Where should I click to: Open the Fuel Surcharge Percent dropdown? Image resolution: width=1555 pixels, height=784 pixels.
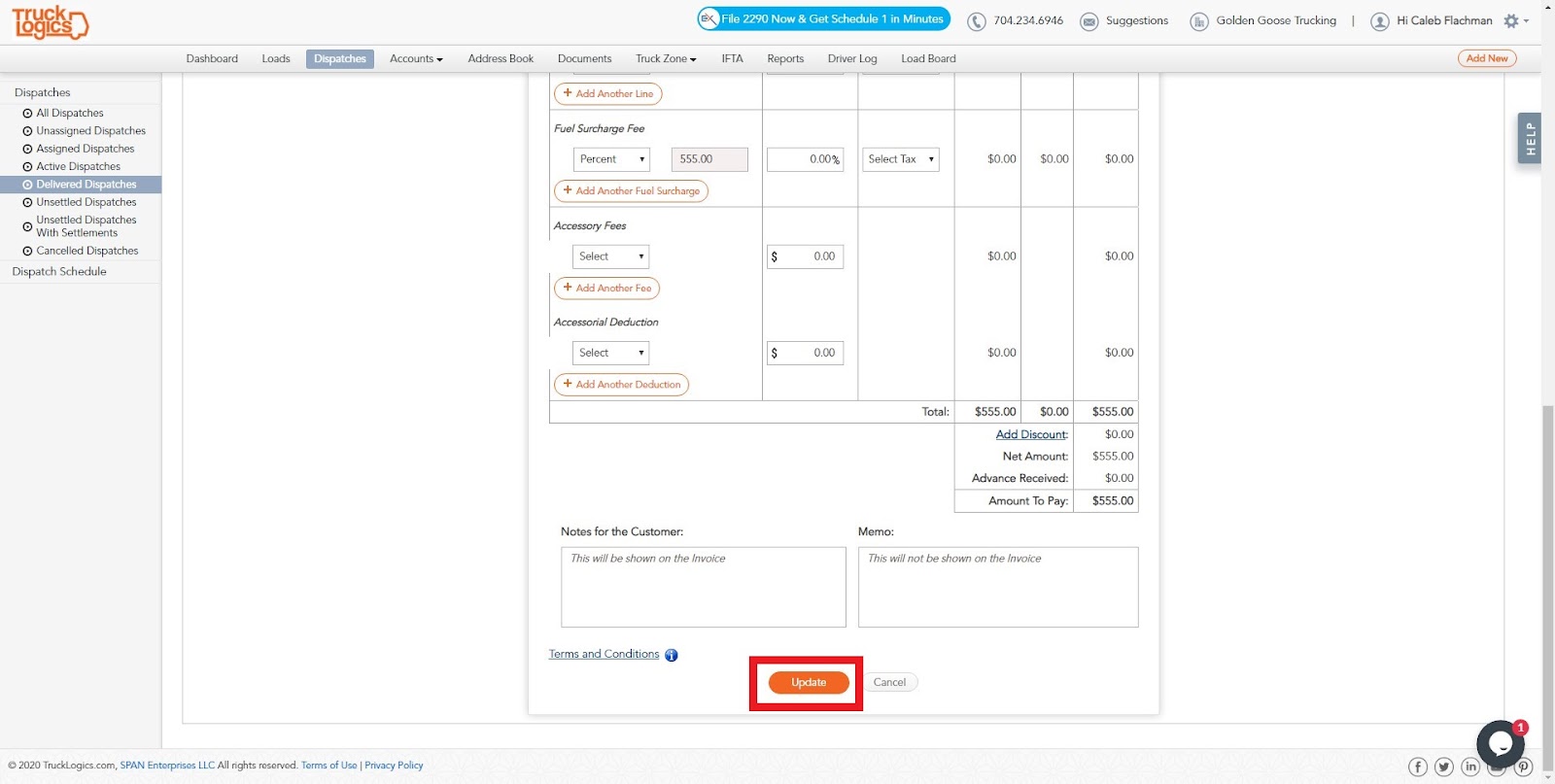[611, 159]
